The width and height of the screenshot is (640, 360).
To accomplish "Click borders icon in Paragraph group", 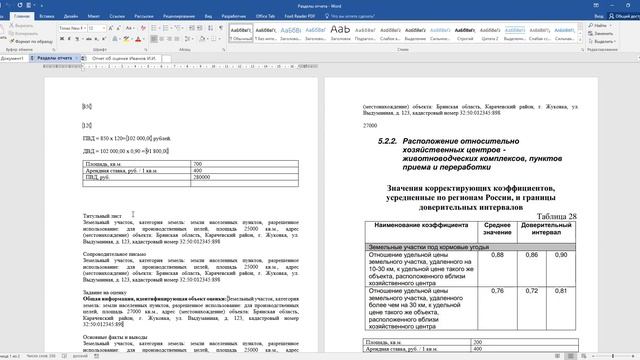I will [x=213, y=39].
